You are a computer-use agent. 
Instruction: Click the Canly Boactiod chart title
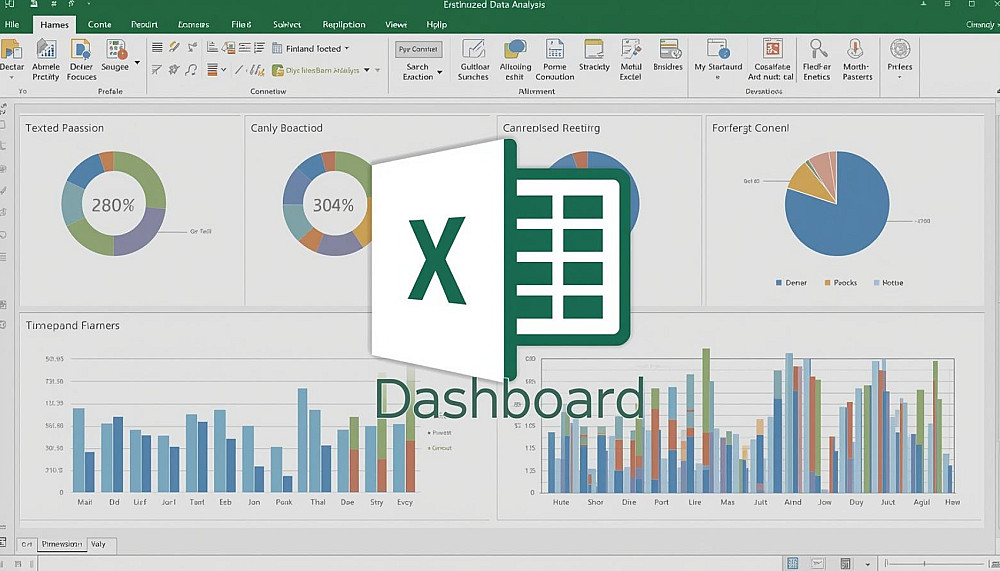tap(286, 128)
